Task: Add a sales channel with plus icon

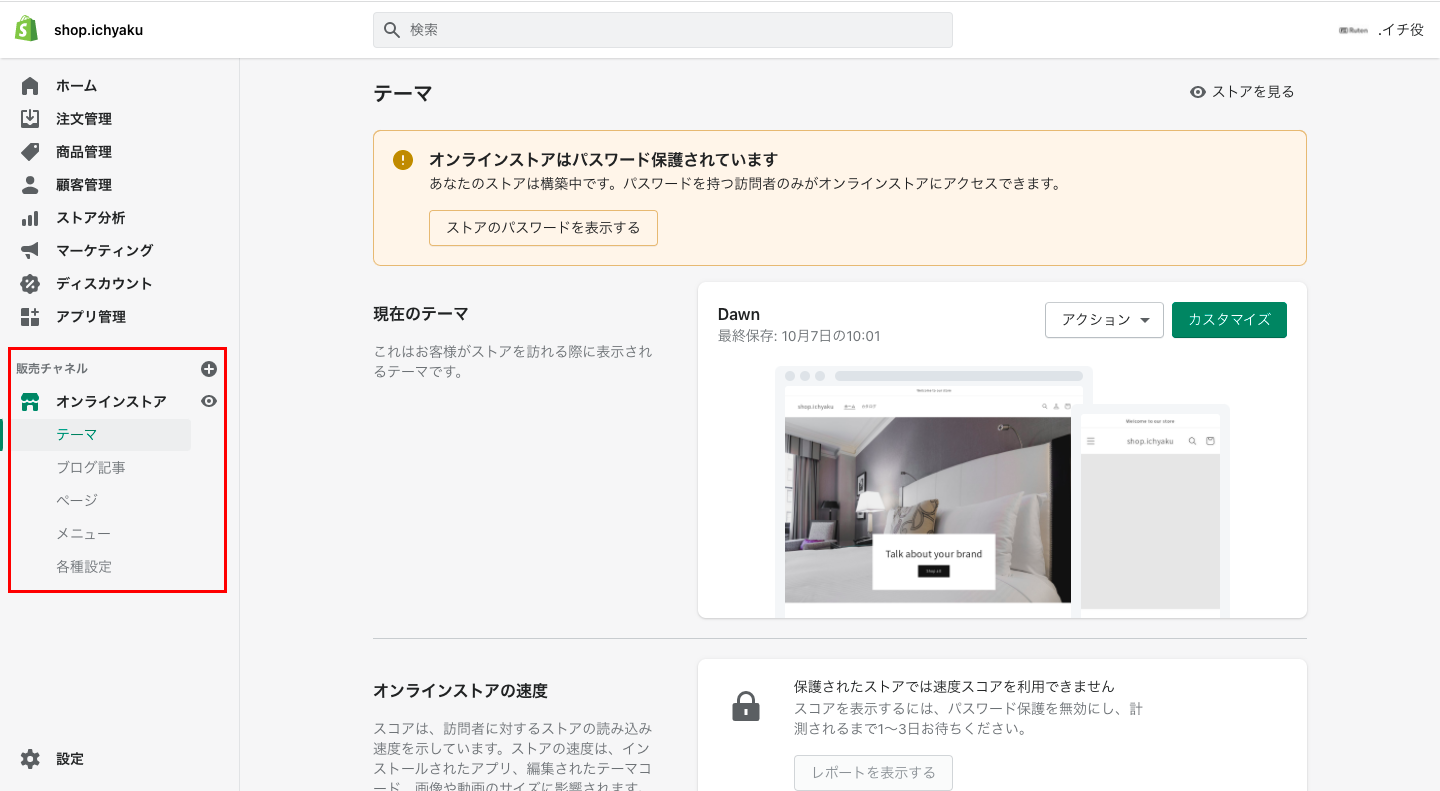Action: point(209,369)
